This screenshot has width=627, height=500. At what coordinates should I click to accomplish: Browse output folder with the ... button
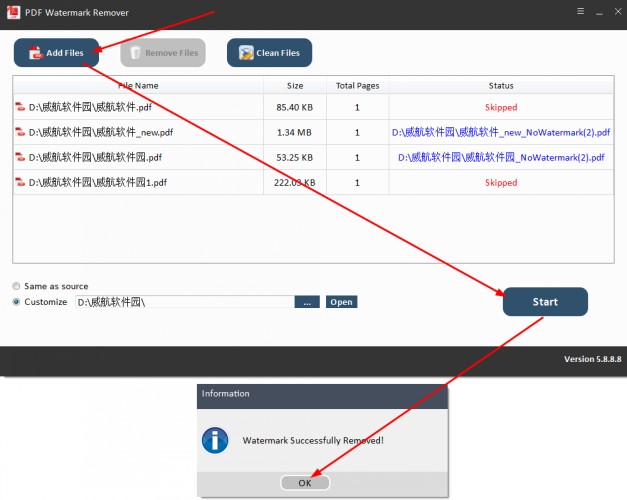tap(307, 302)
